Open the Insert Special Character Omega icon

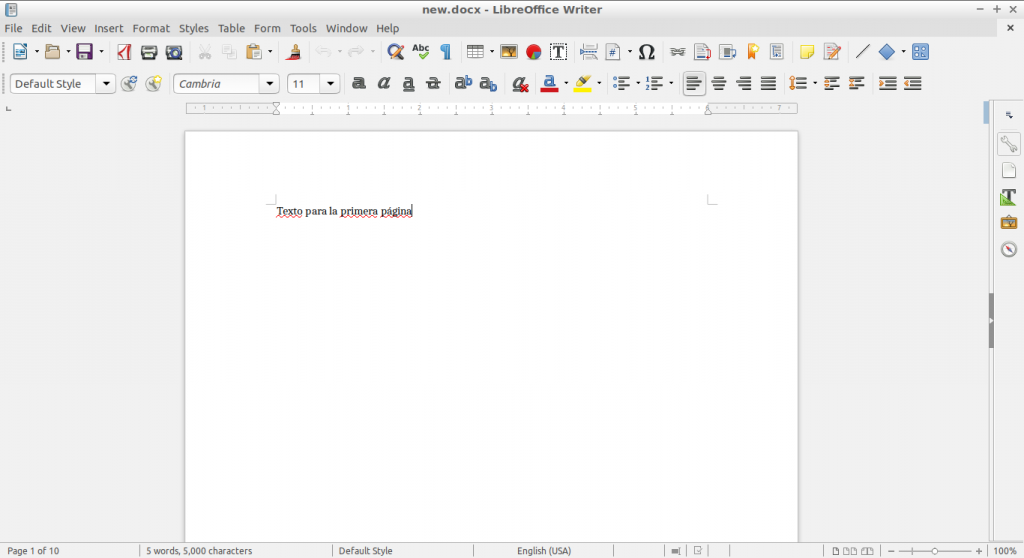[x=647, y=52]
